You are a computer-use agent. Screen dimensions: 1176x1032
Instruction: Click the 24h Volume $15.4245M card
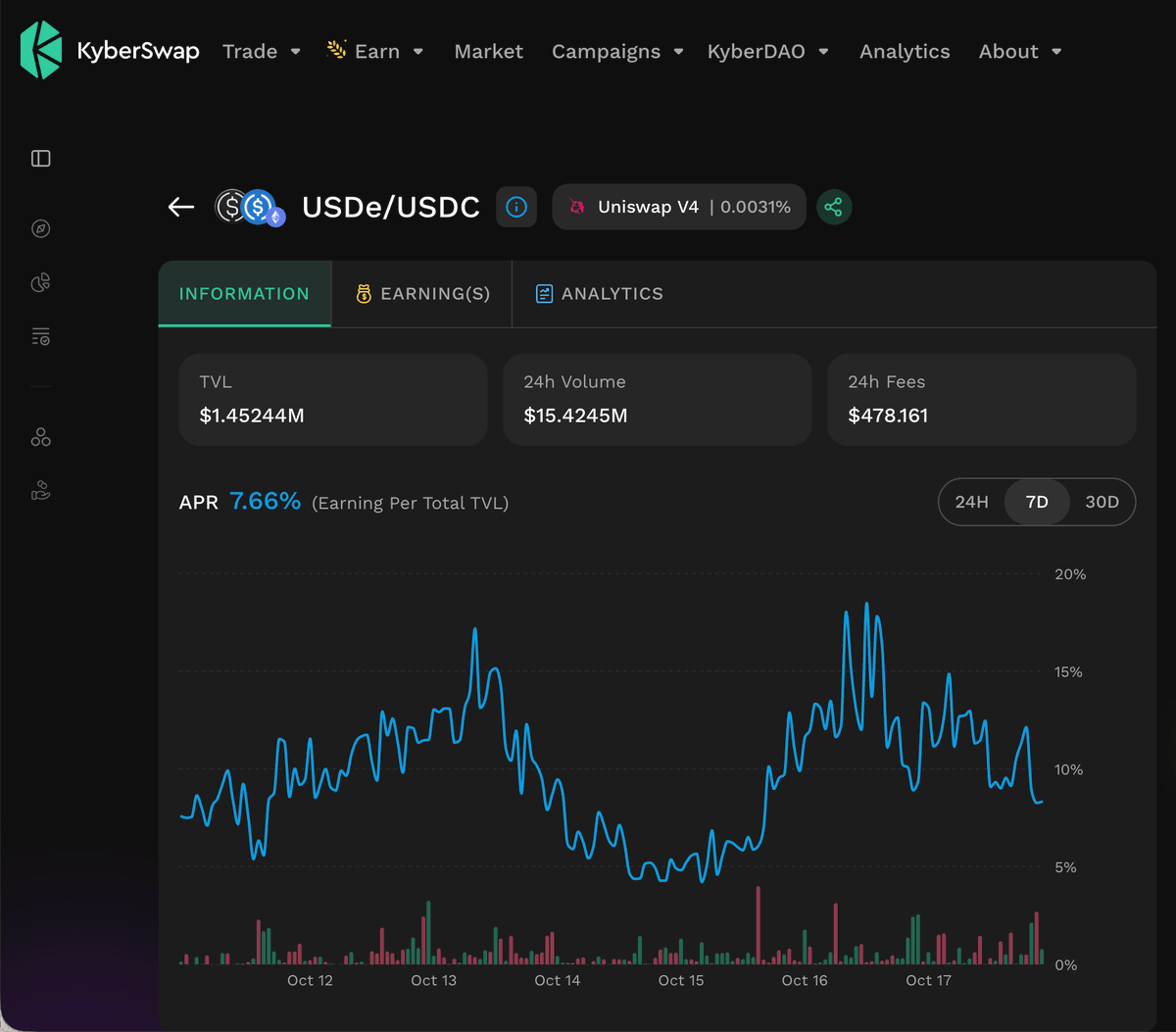(658, 400)
